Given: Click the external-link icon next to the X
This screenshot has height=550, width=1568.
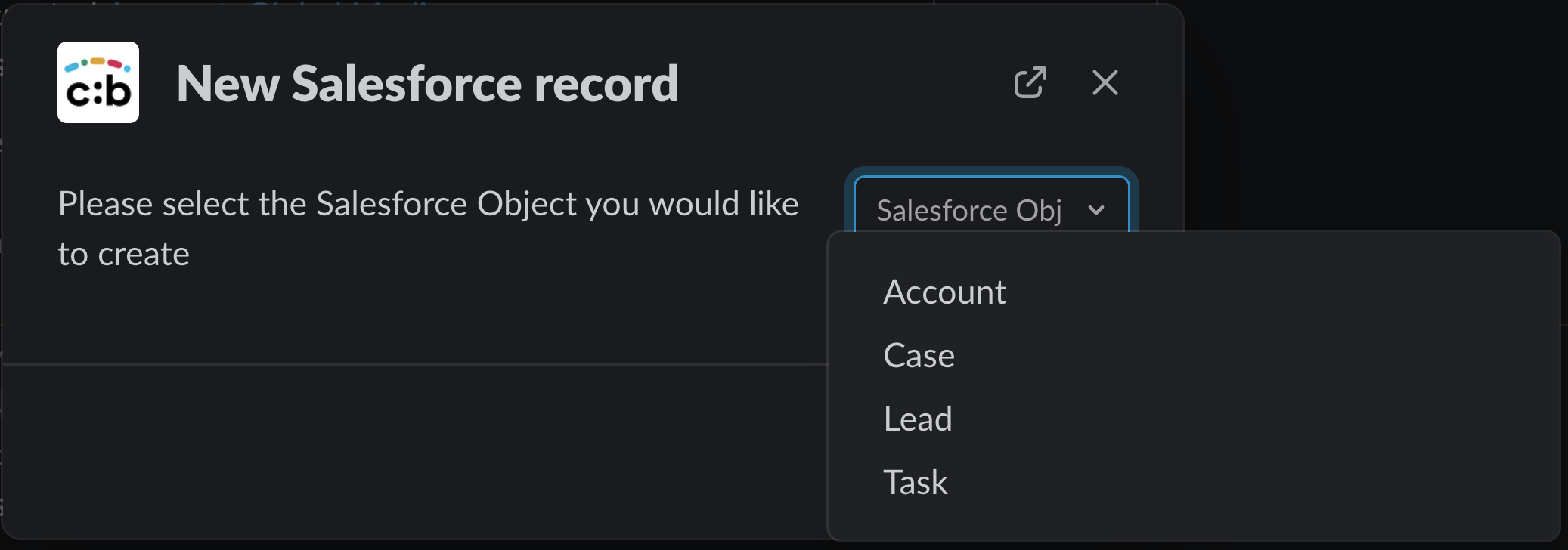Looking at the screenshot, I should (x=1030, y=84).
